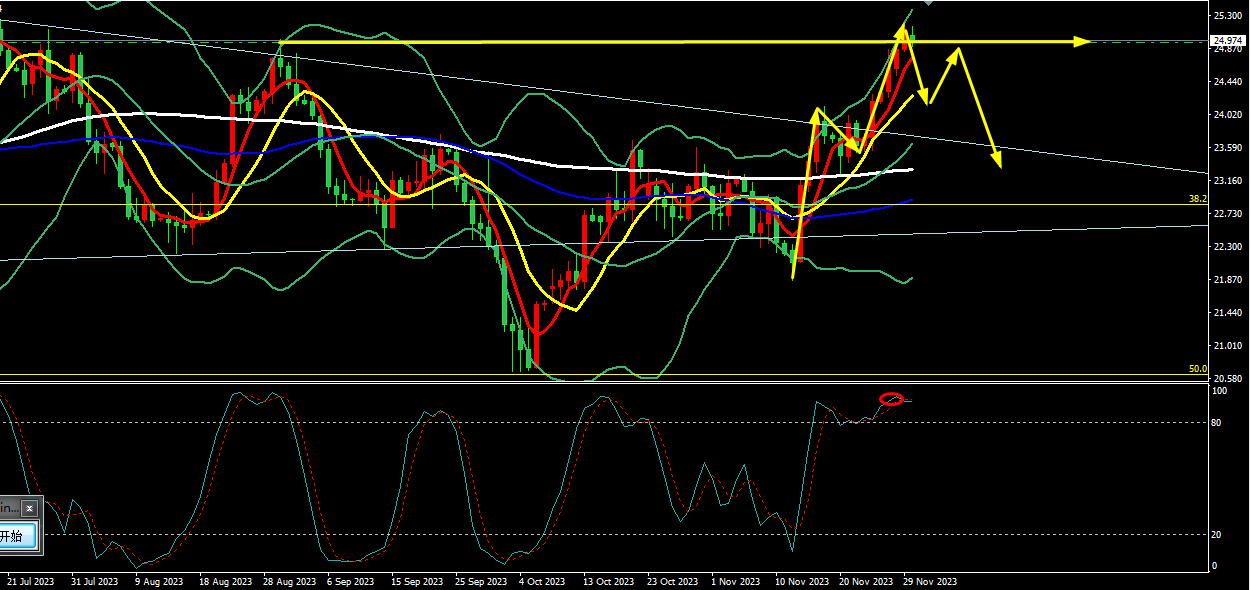
Task: Click the 20.580 price scale label
Action: pos(1226,379)
